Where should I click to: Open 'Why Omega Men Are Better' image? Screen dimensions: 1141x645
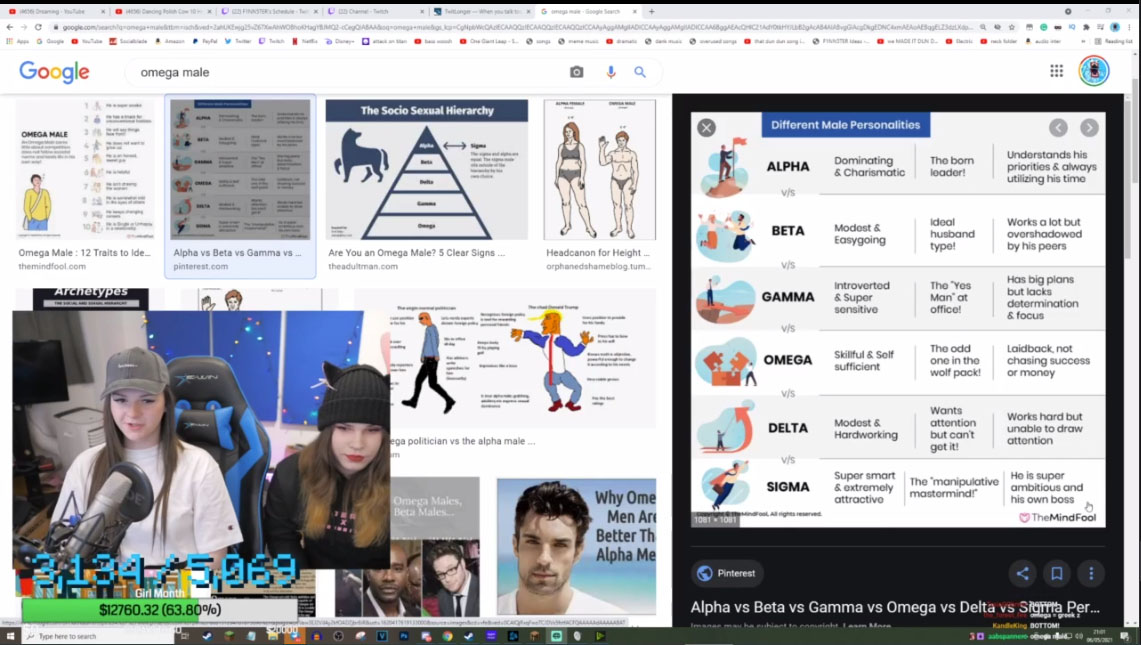pos(576,547)
